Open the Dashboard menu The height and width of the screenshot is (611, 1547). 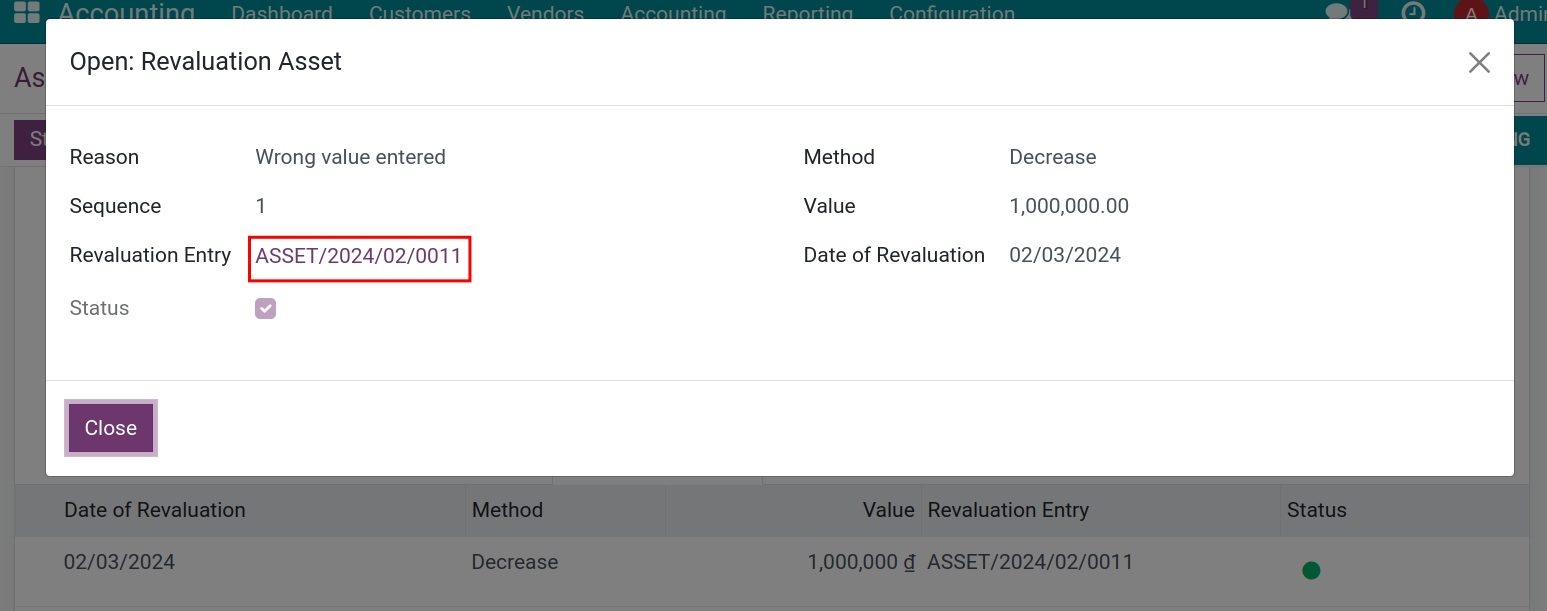(282, 13)
